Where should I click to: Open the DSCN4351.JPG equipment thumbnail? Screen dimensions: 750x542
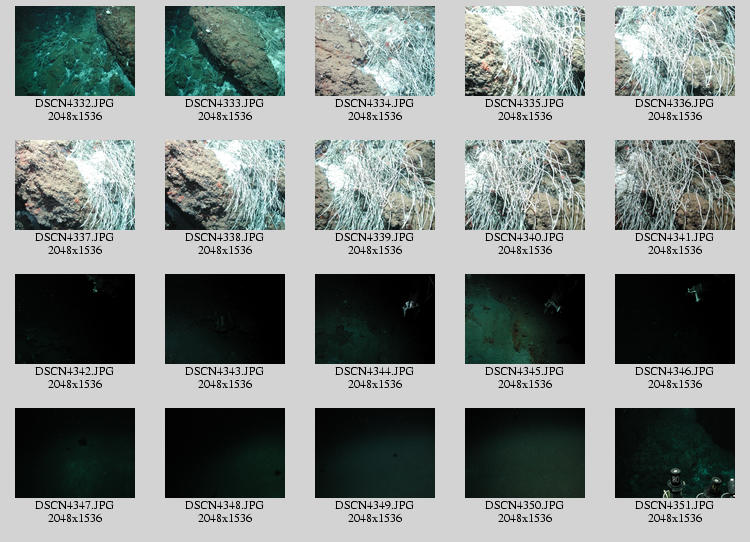point(675,453)
